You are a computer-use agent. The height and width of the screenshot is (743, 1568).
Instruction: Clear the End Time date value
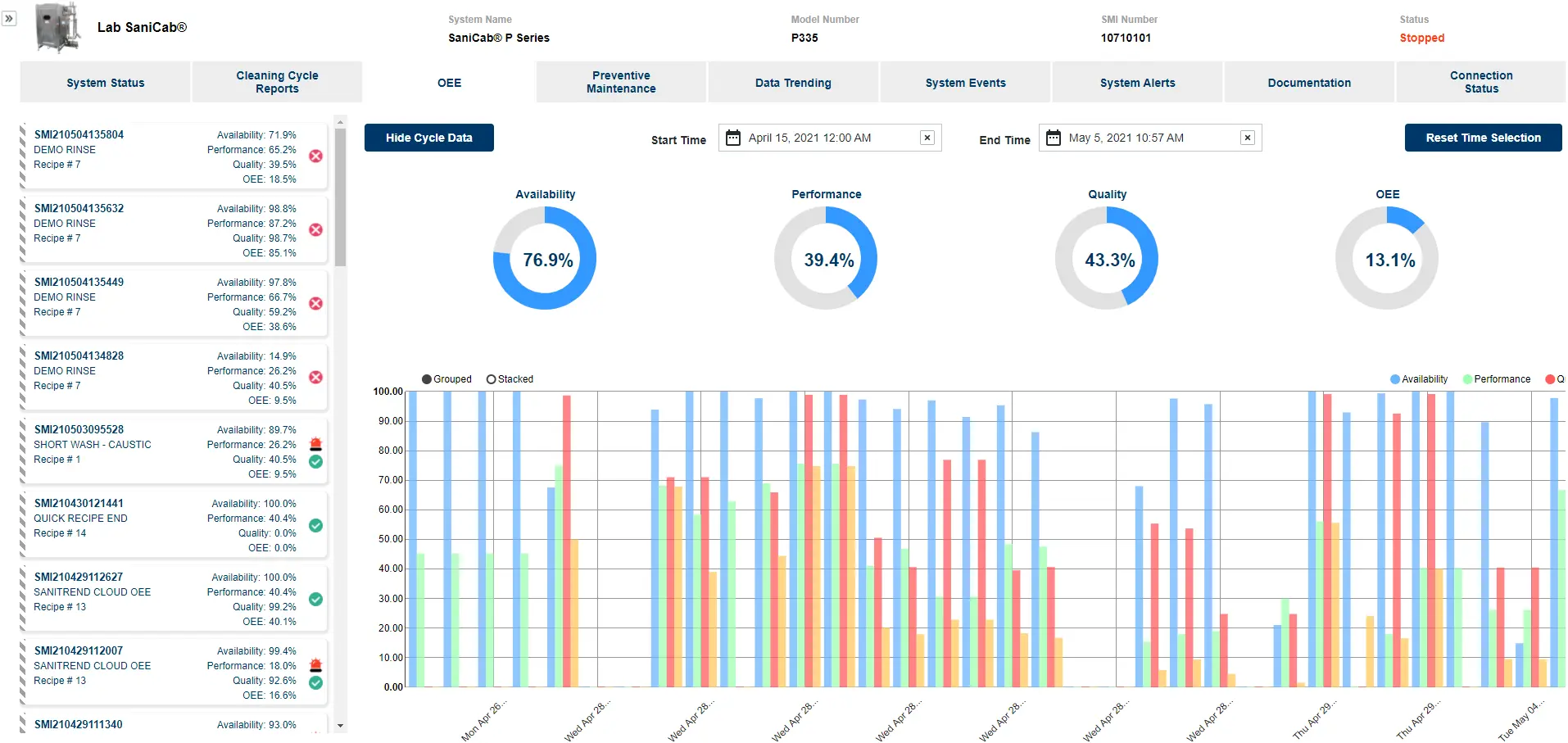[x=1247, y=138]
